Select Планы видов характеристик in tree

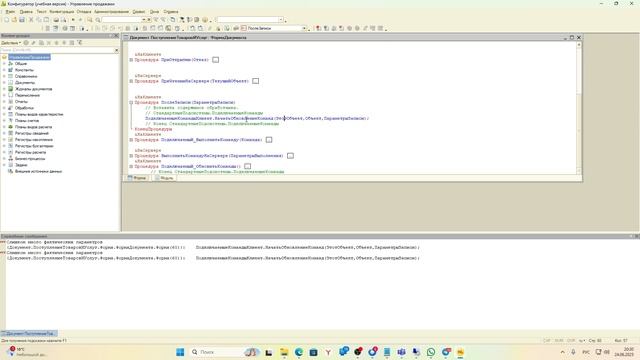tap(39, 114)
